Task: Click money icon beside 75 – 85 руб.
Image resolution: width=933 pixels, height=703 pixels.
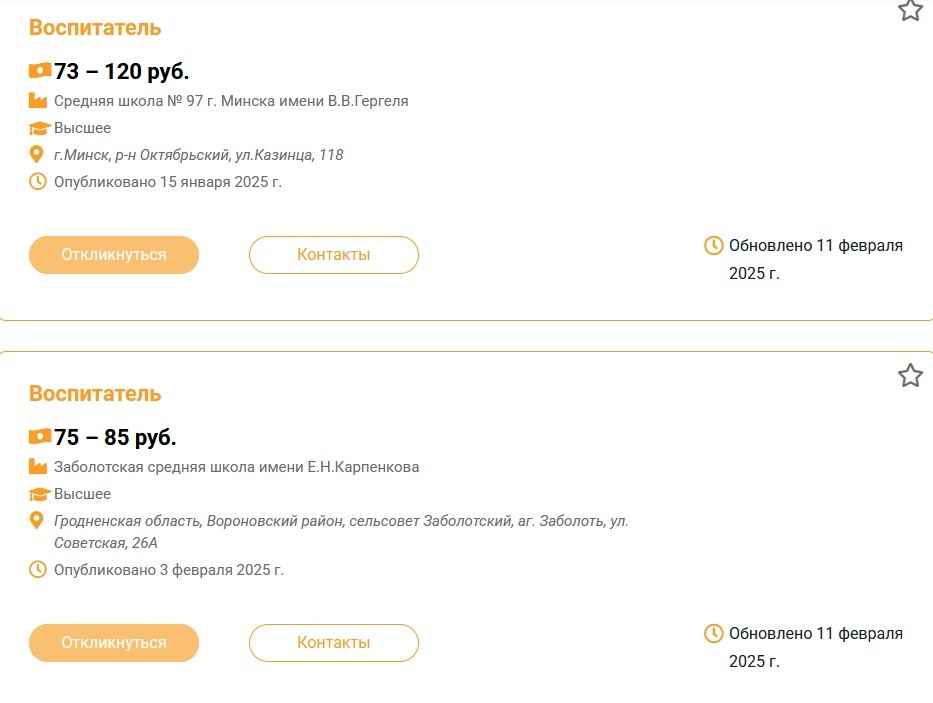Action: 39,437
